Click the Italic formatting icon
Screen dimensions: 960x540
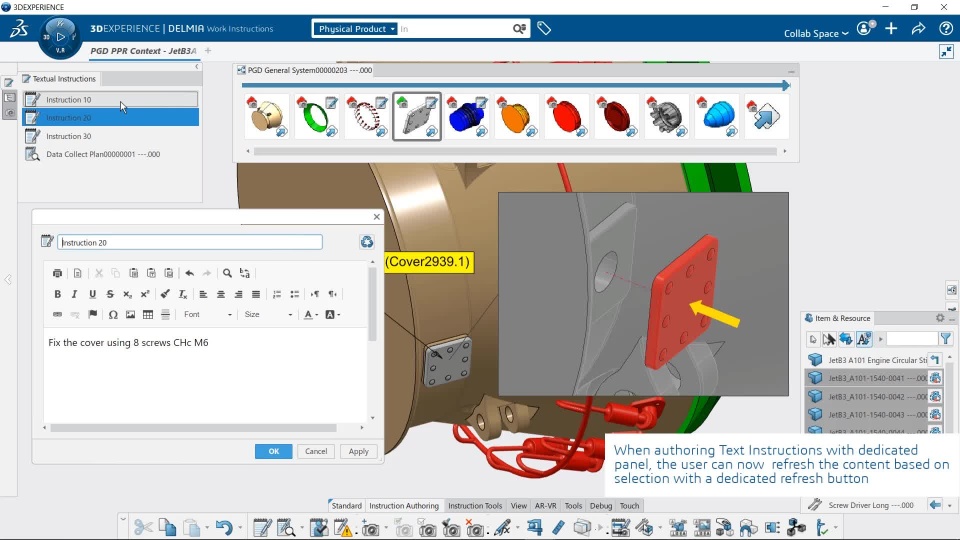click(x=75, y=294)
